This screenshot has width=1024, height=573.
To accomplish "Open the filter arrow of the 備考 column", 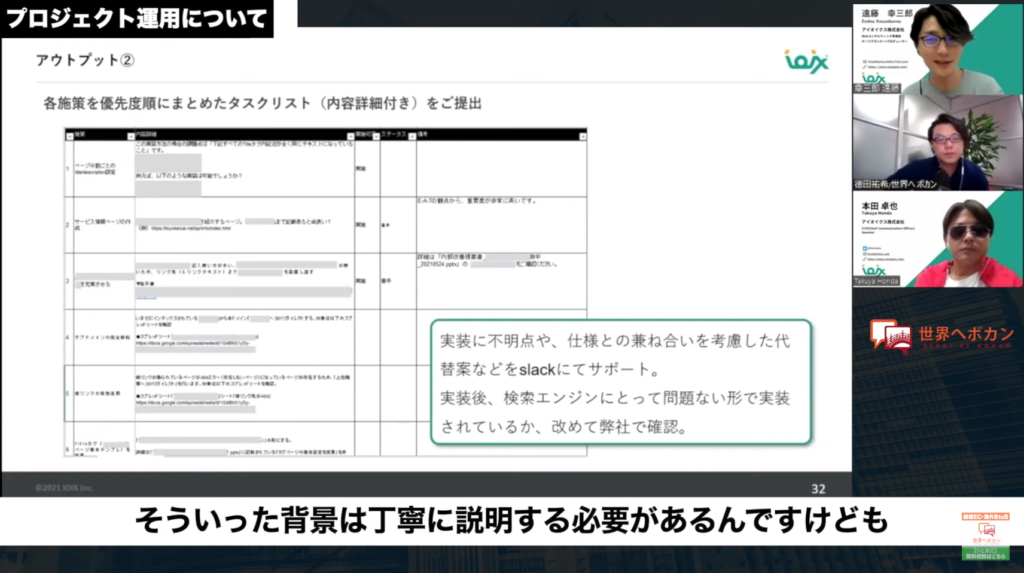I will point(583,137).
